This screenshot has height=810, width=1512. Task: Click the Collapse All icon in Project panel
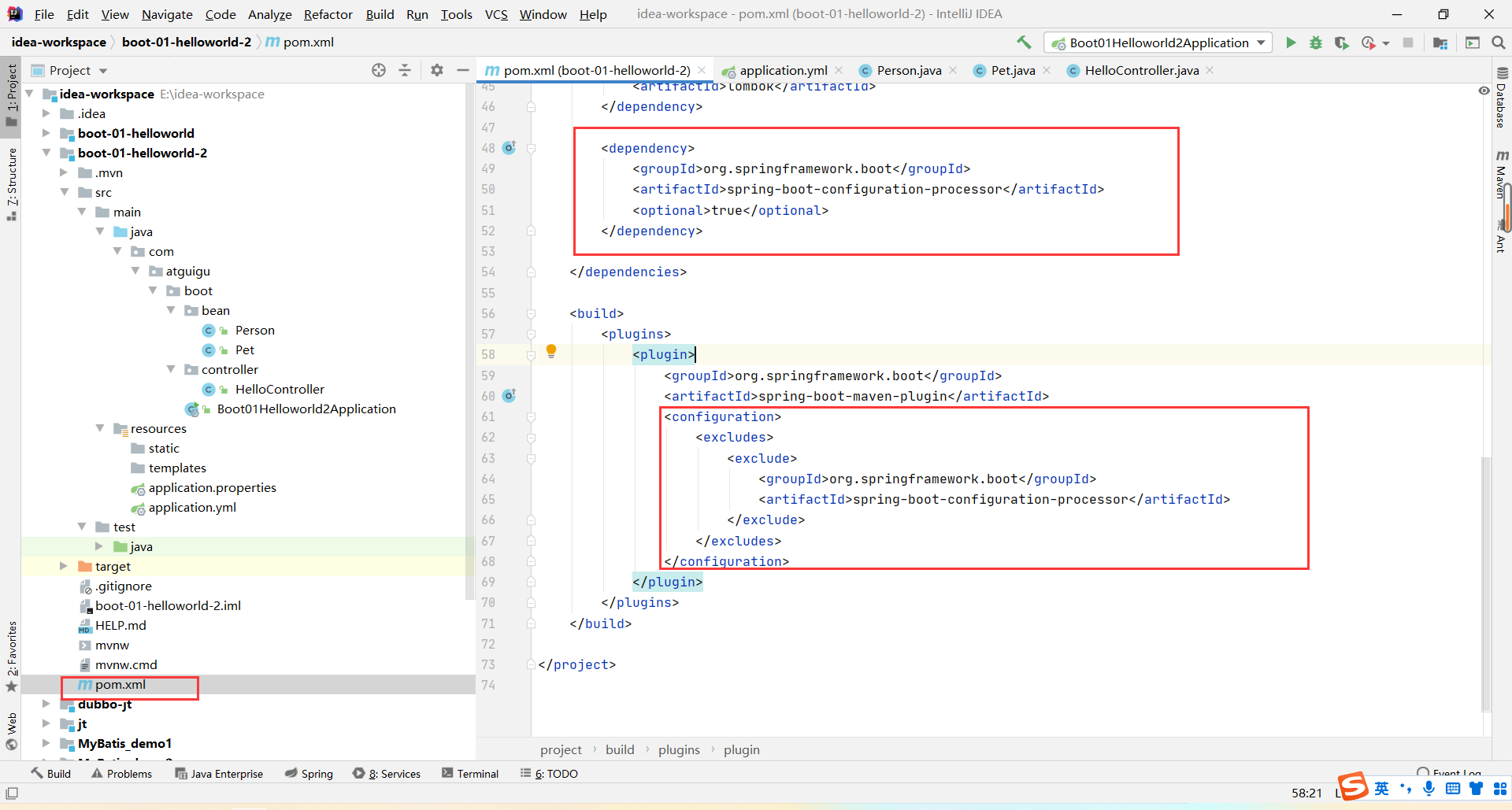coord(405,70)
